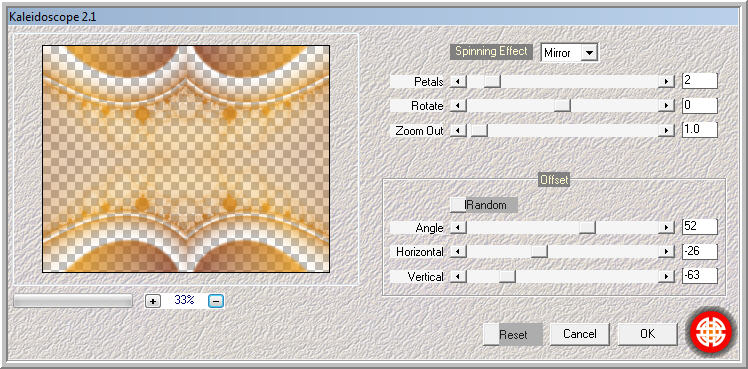The image size is (748, 369).
Task: Click the Petals value input field
Action: click(x=700, y=81)
